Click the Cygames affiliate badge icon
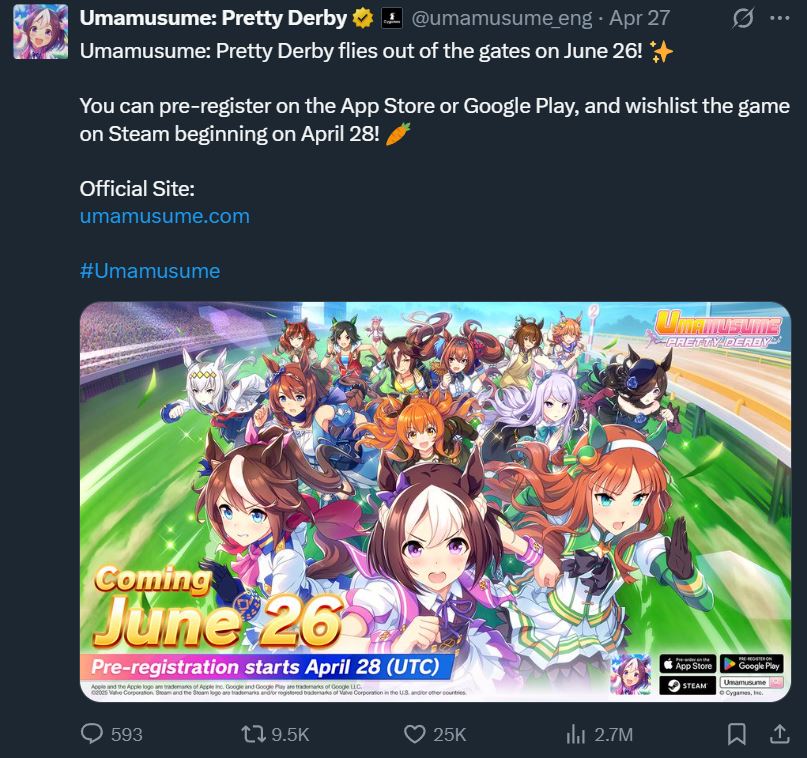Image resolution: width=807 pixels, height=758 pixels. [392, 19]
